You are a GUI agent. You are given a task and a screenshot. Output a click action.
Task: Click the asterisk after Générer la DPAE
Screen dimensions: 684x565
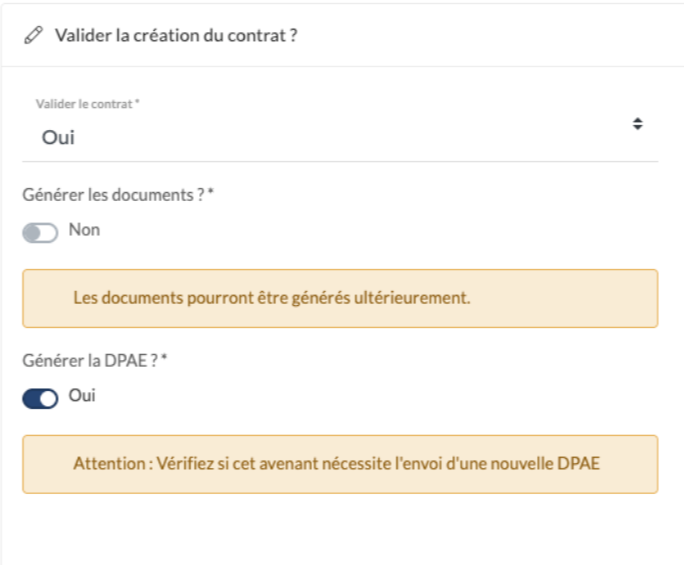click(164, 357)
